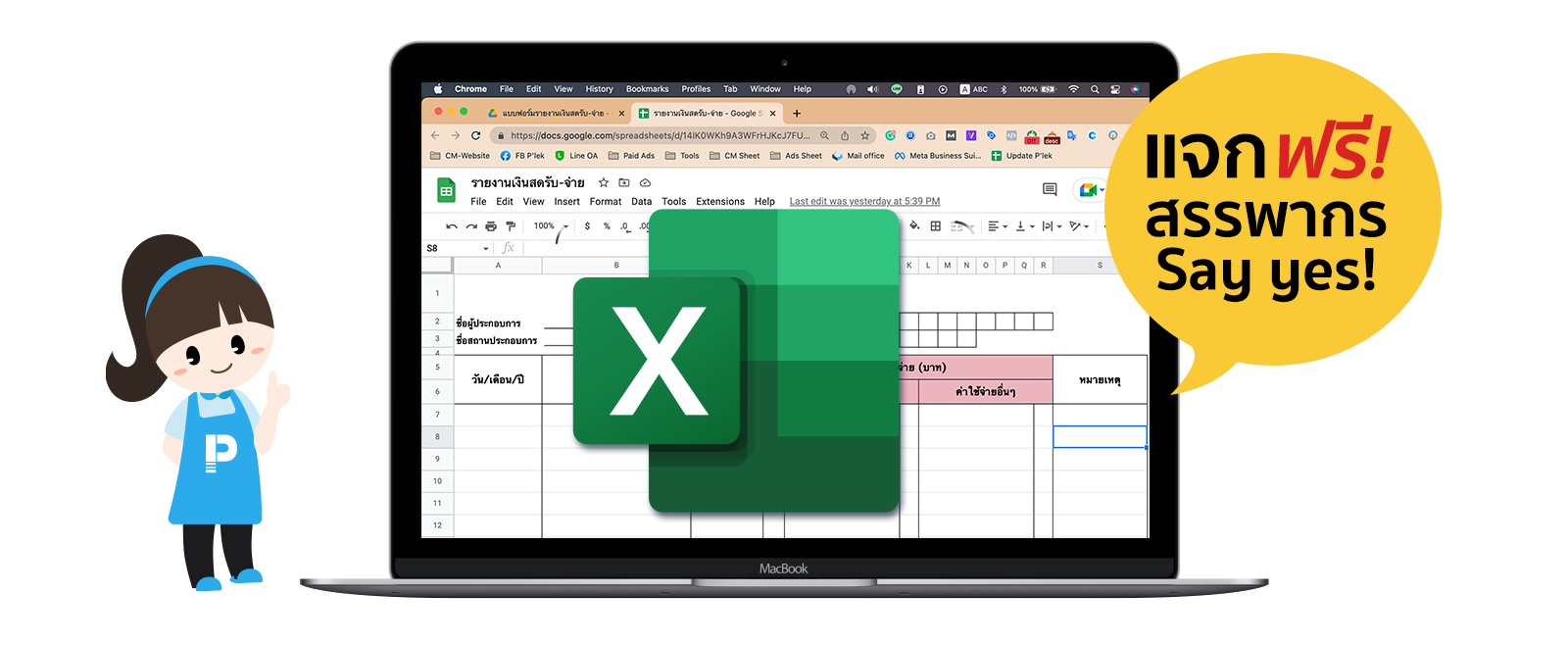Open the zoom 100% dropdown

pyautogui.click(x=550, y=226)
